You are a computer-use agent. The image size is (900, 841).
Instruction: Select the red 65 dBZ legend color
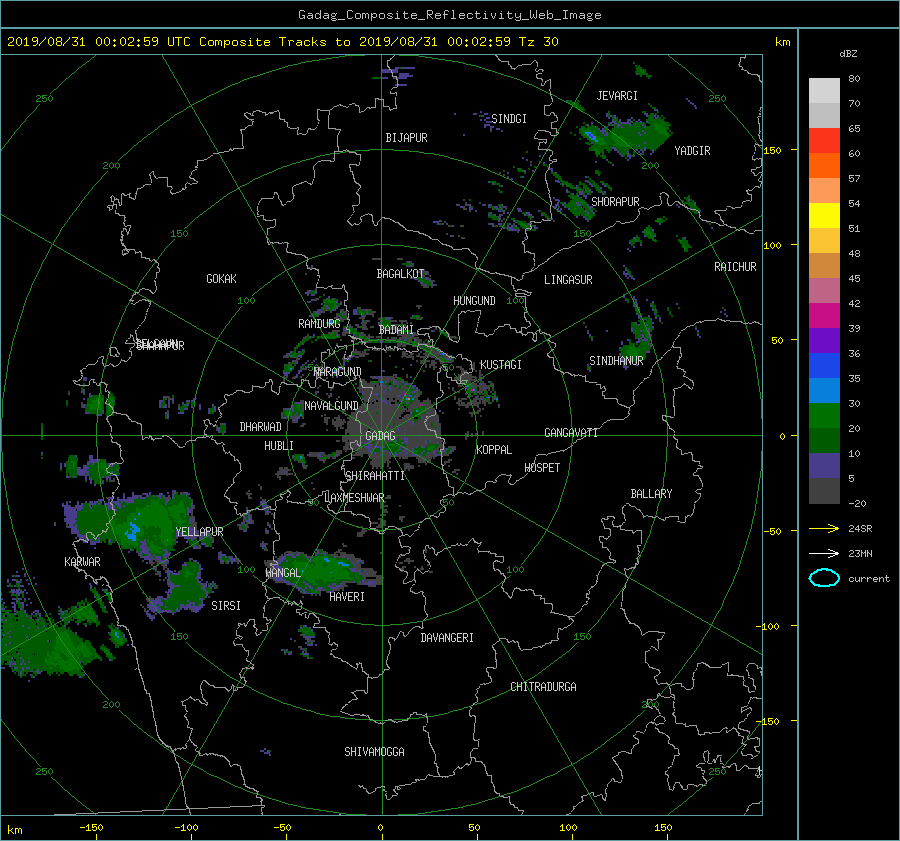(x=824, y=141)
